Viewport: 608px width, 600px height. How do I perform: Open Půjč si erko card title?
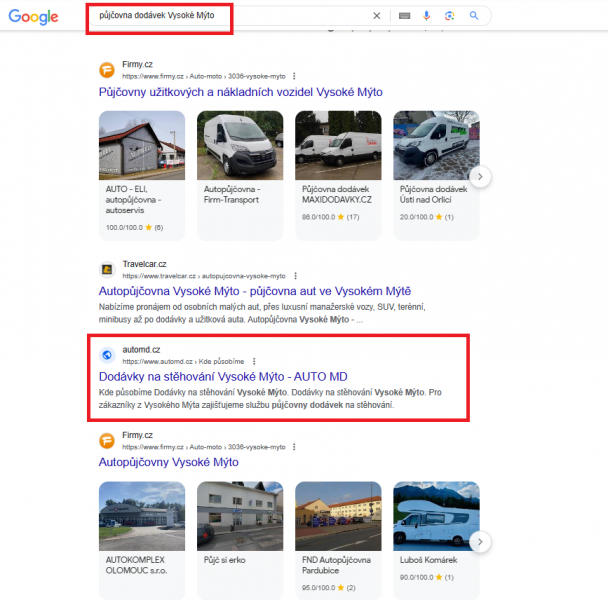click(225, 560)
